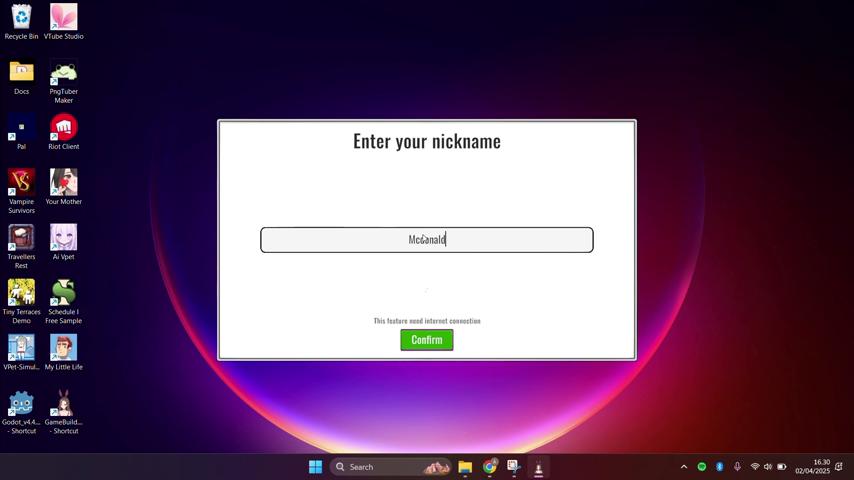Screen dimensions: 854x480
Task: Select the Schedule I Free Sample icon
Action: (x=63, y=293)
